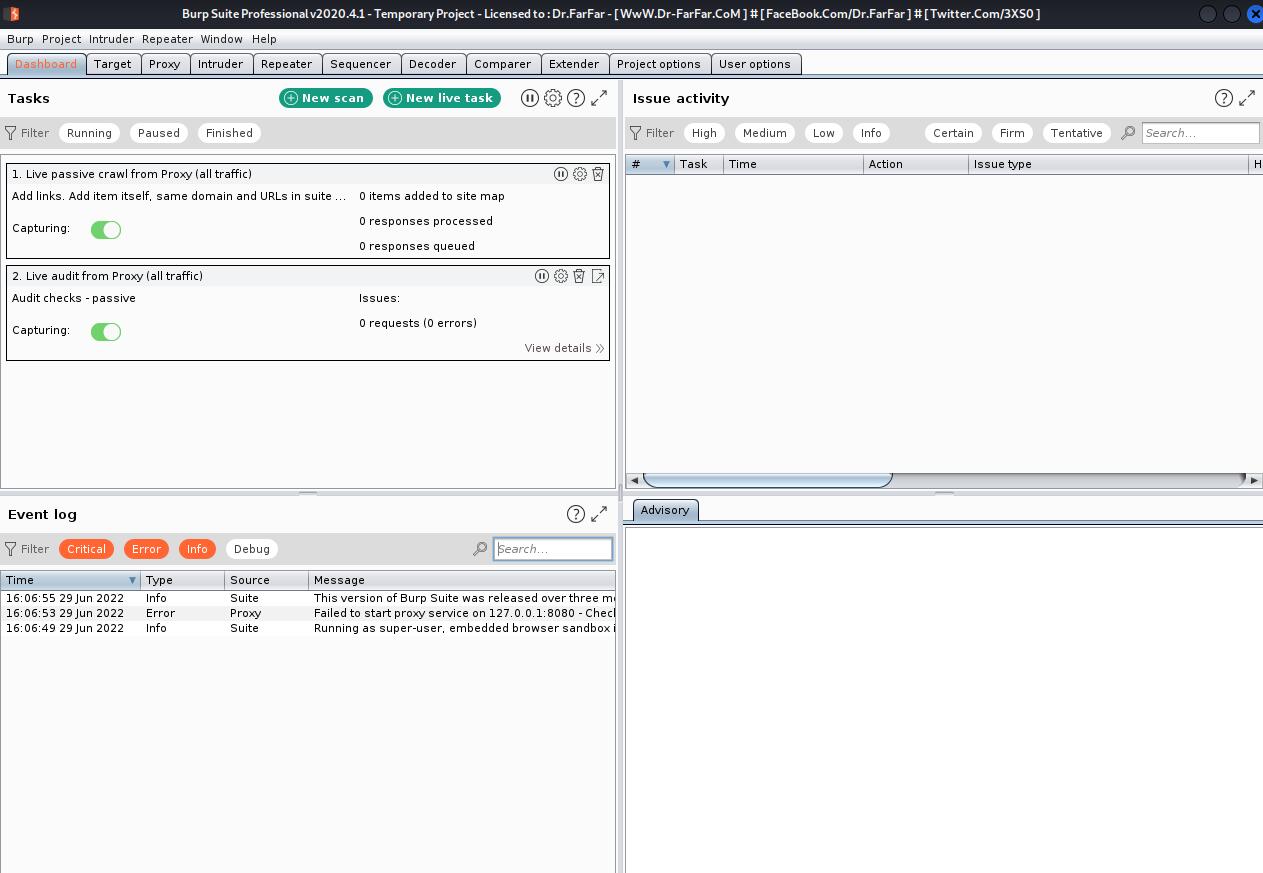Delete the Live passive crawl task
This screenshot has height=873, width=1263.
598,174
